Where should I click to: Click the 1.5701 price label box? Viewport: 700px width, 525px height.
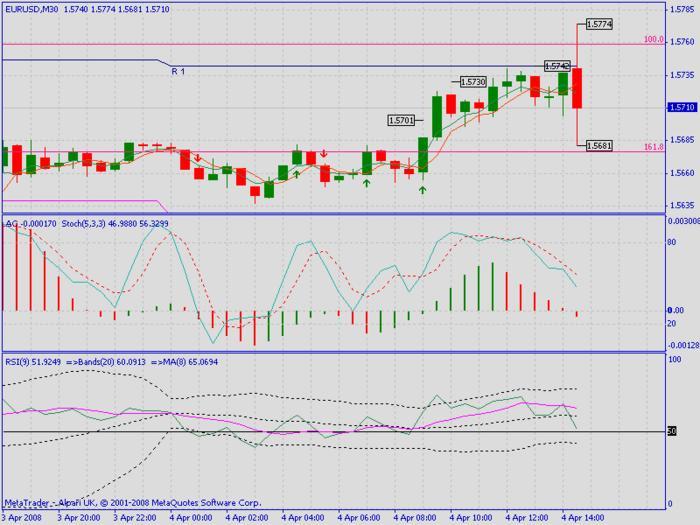[402, 120]
